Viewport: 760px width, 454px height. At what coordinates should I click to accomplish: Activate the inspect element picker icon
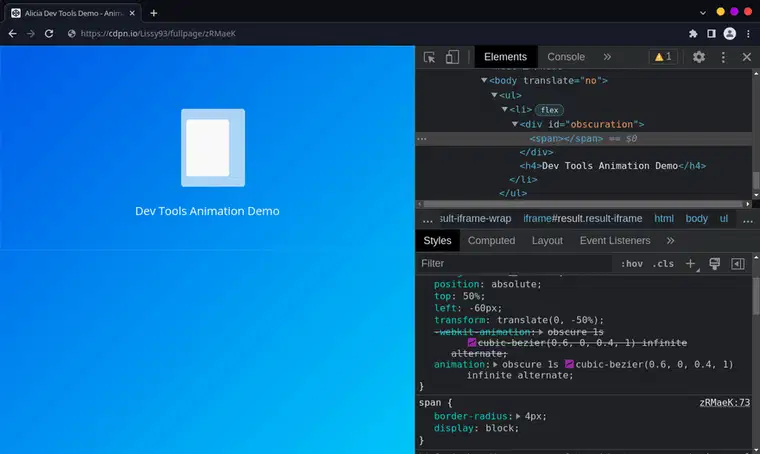point(429,57)
